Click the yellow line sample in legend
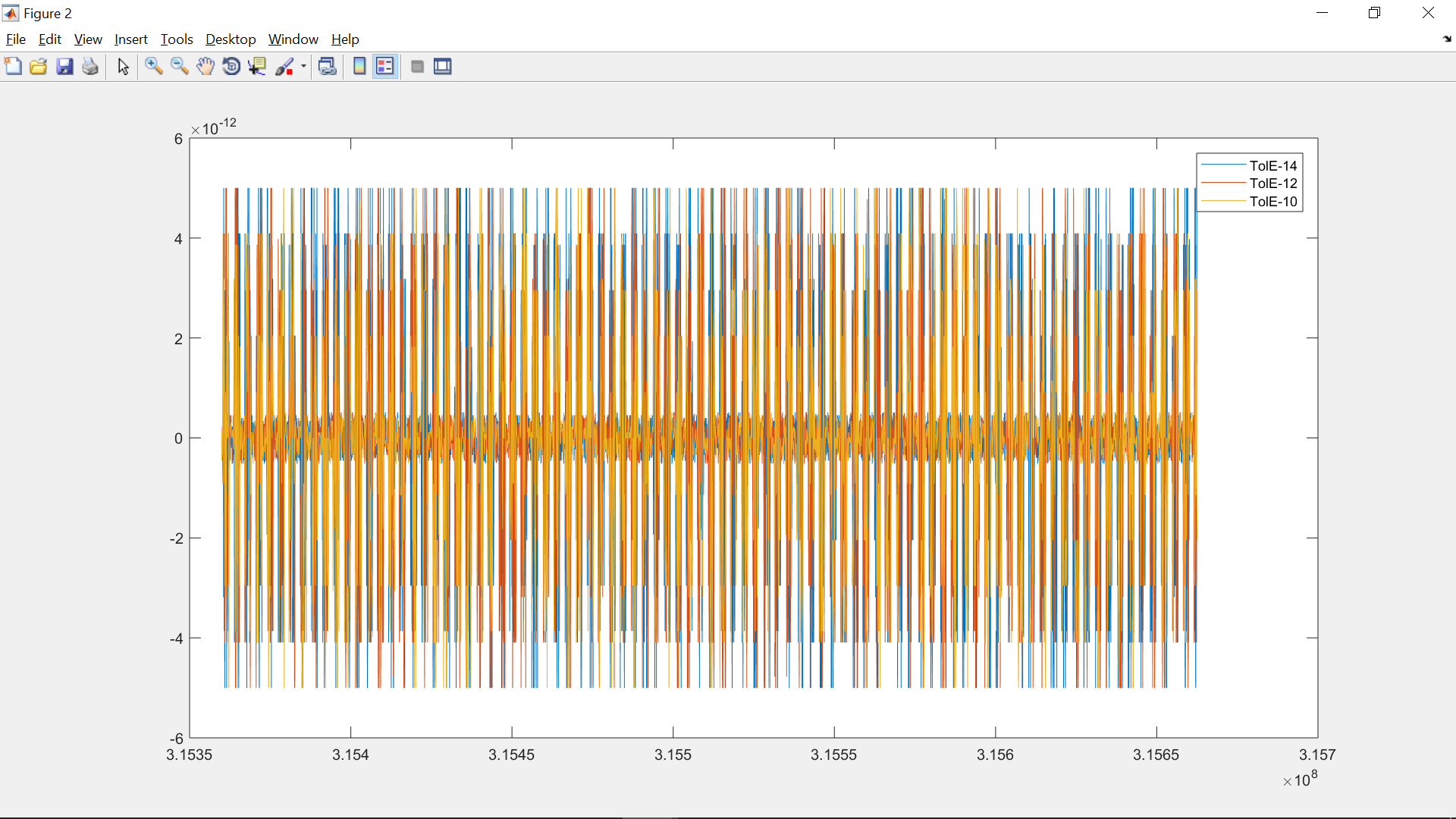The image size is (1456, 819). [1223, 201]
